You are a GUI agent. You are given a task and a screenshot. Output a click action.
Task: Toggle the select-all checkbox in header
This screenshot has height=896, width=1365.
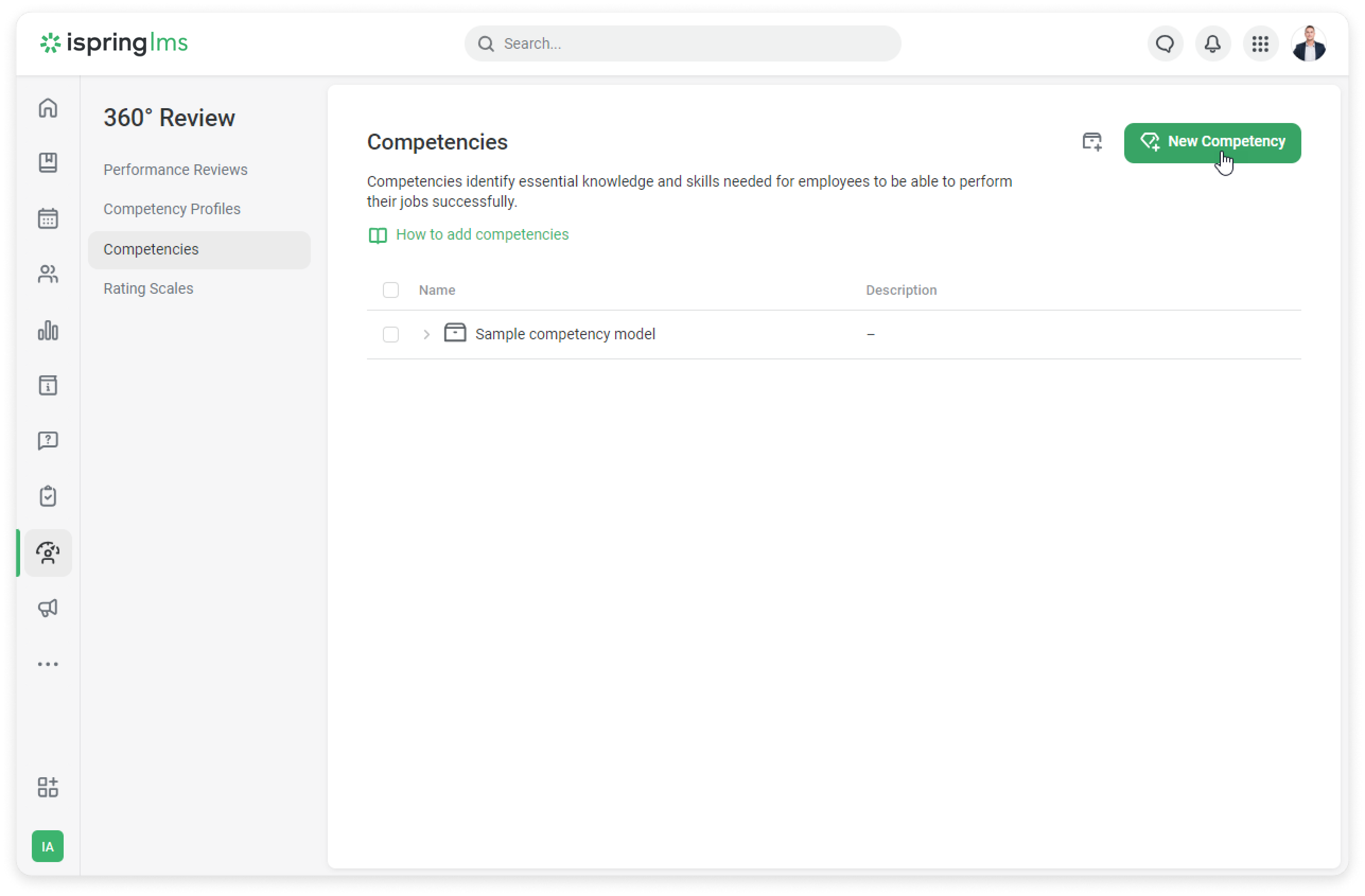coord(391,290)
